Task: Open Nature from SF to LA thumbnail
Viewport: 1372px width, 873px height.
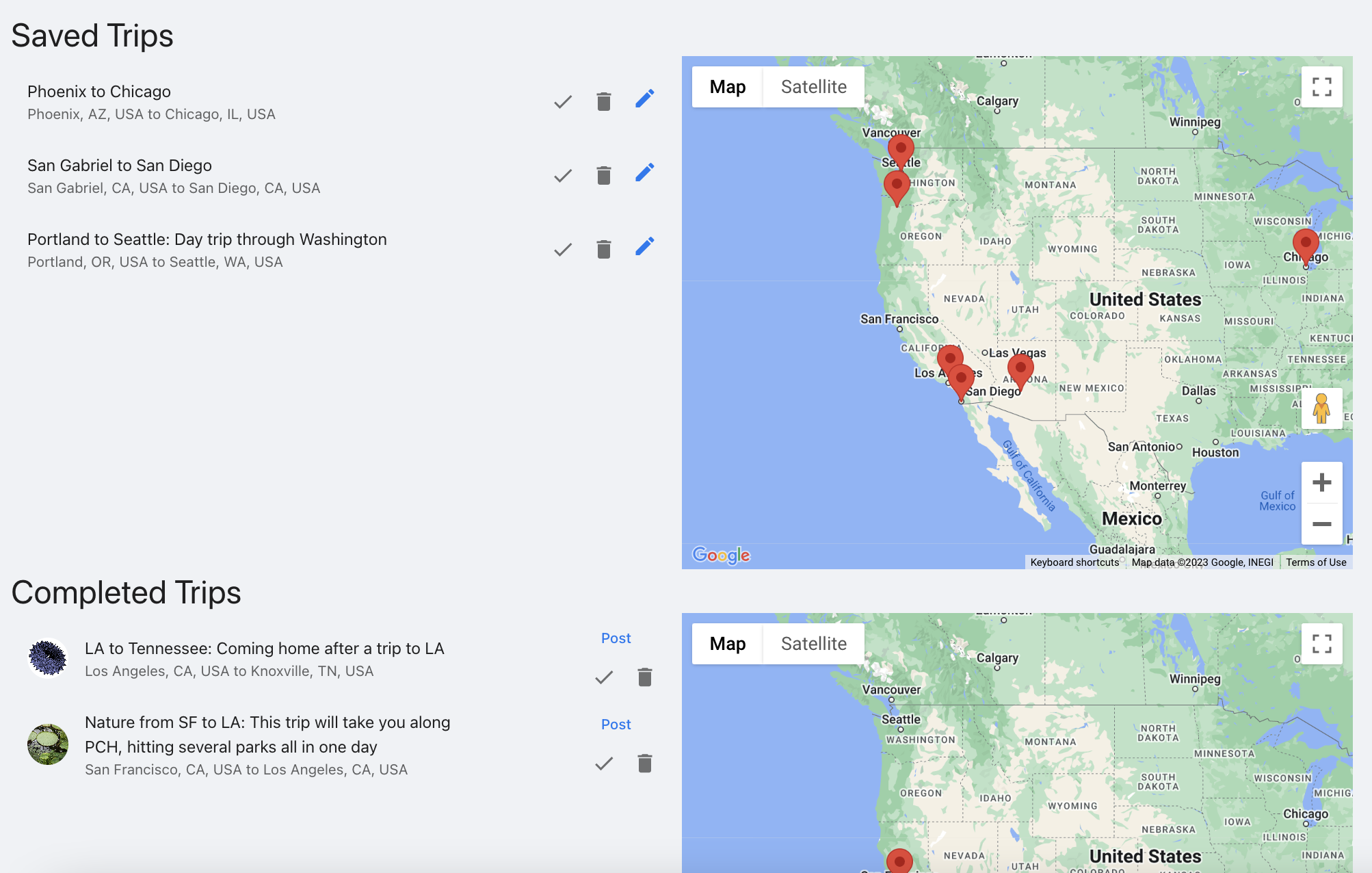Action: pyautogui.click(x=48, y=744)
